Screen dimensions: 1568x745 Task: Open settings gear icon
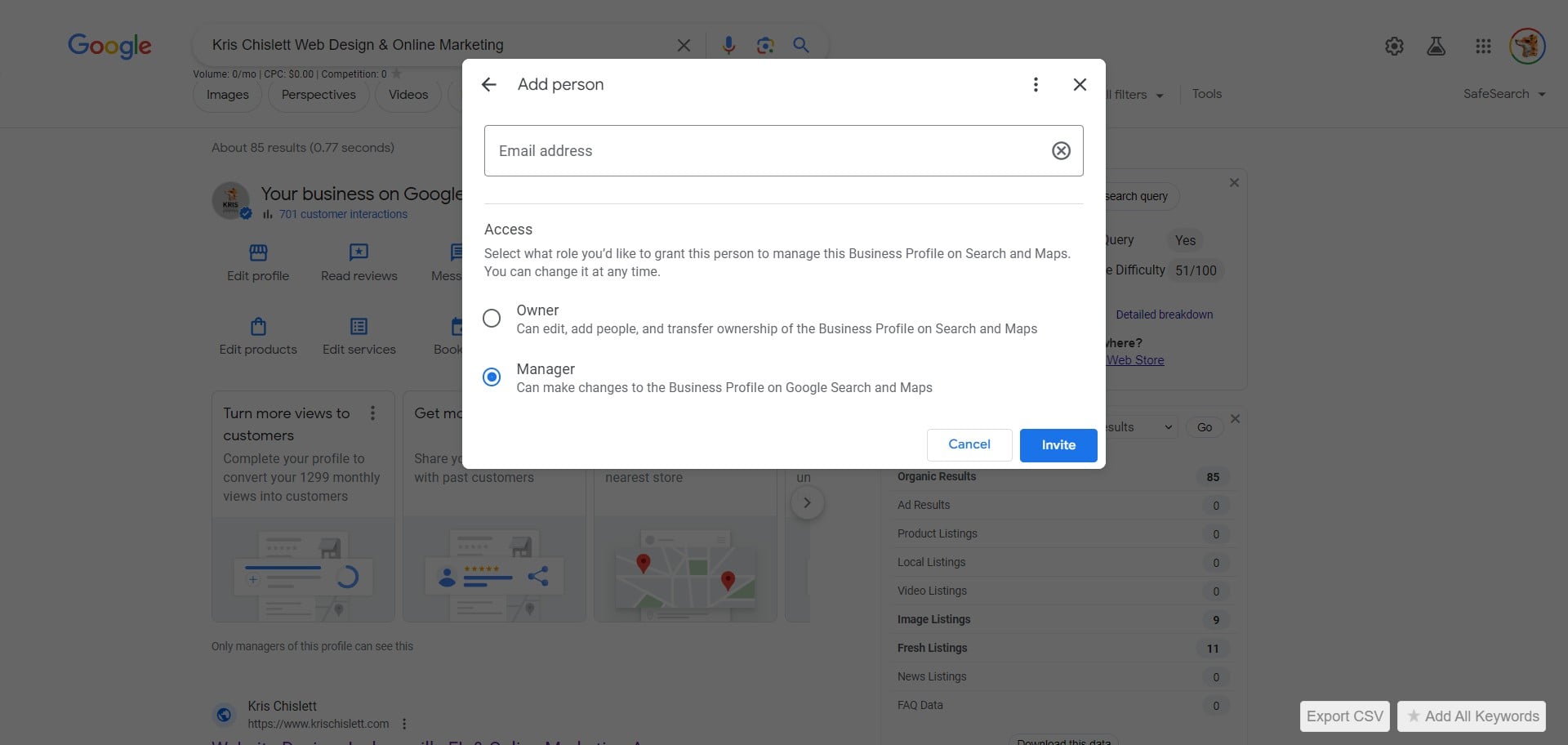point(1394,47)
